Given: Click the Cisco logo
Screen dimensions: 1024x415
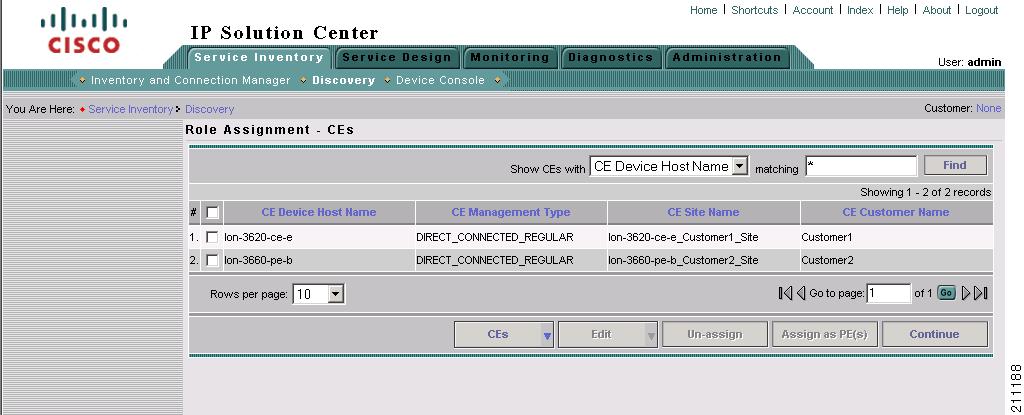Looking at the screenshot, I should [84, 30].
